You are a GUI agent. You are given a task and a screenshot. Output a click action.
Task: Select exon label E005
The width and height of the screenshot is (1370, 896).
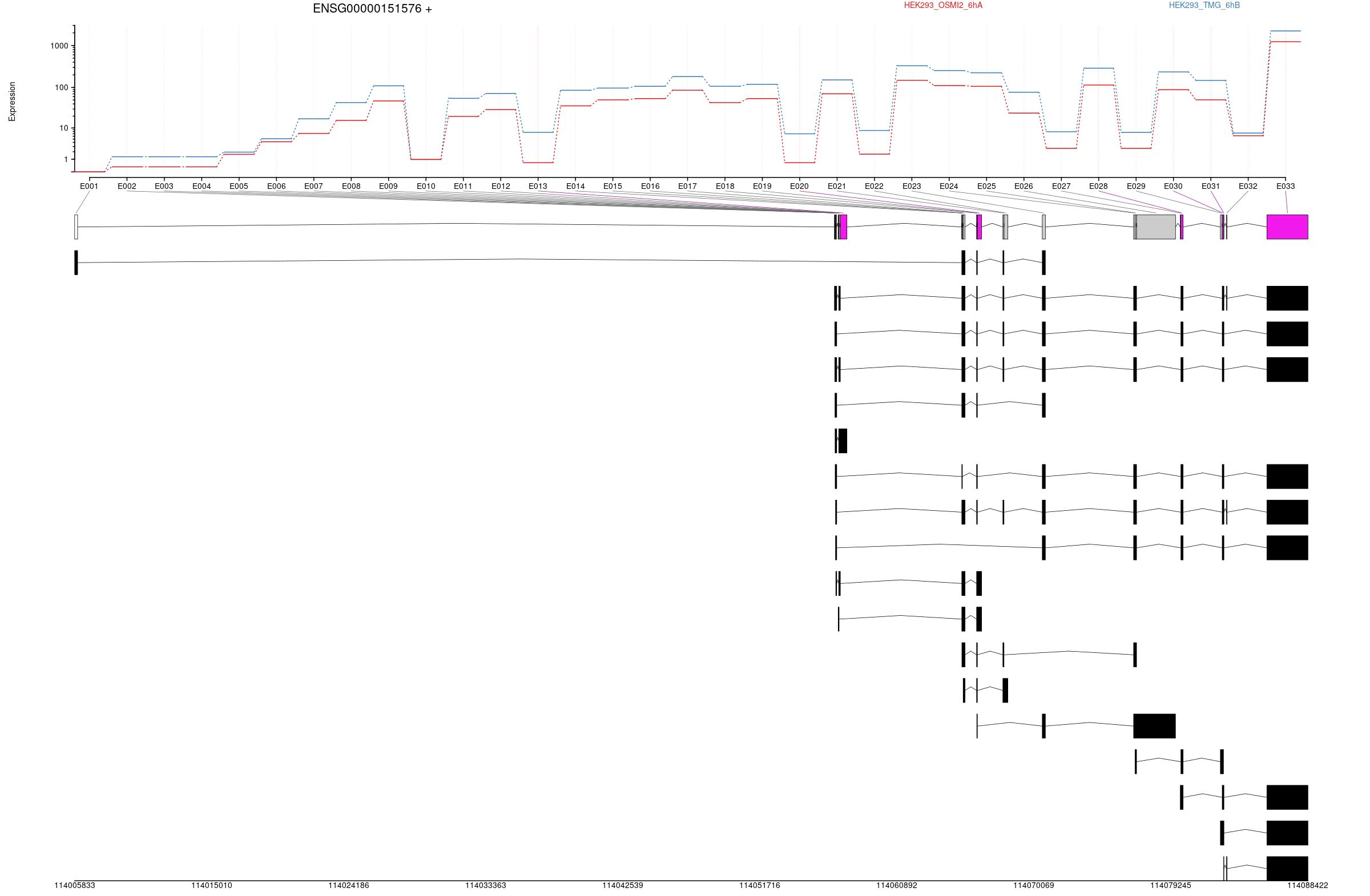click(239, 186)
